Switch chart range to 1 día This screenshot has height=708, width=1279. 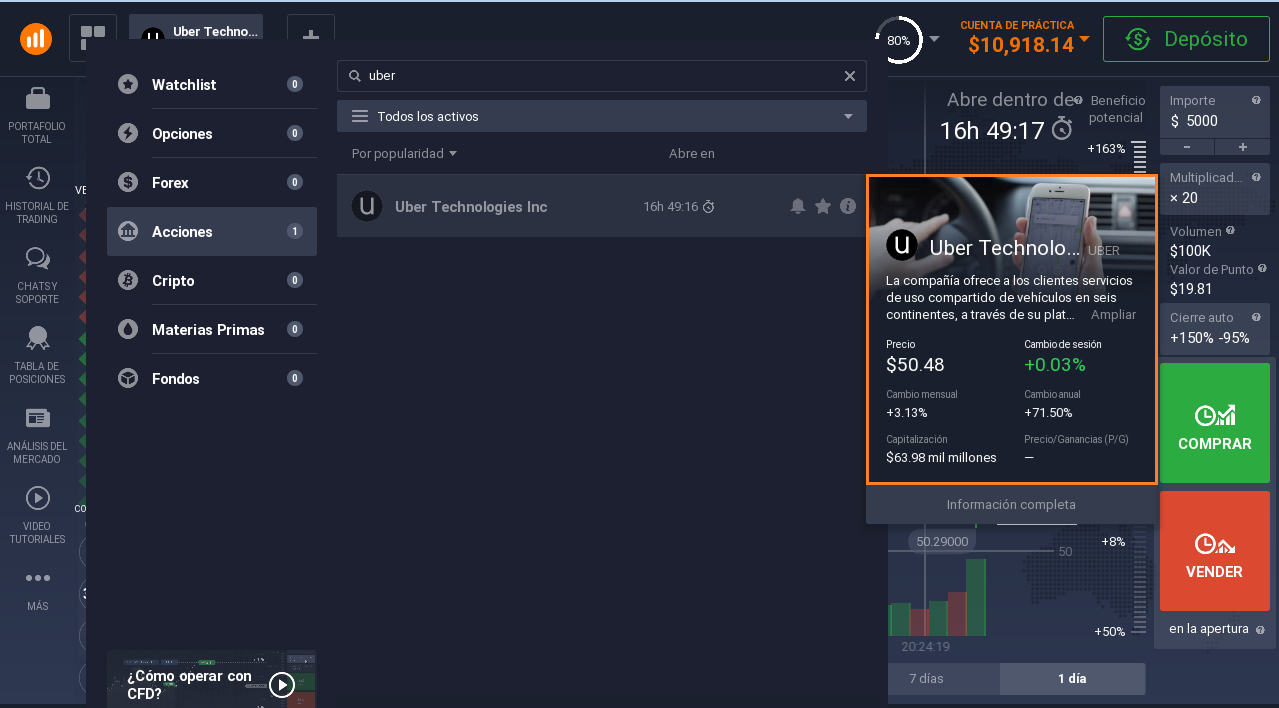pyautogui.click(x=1072, y=678)
